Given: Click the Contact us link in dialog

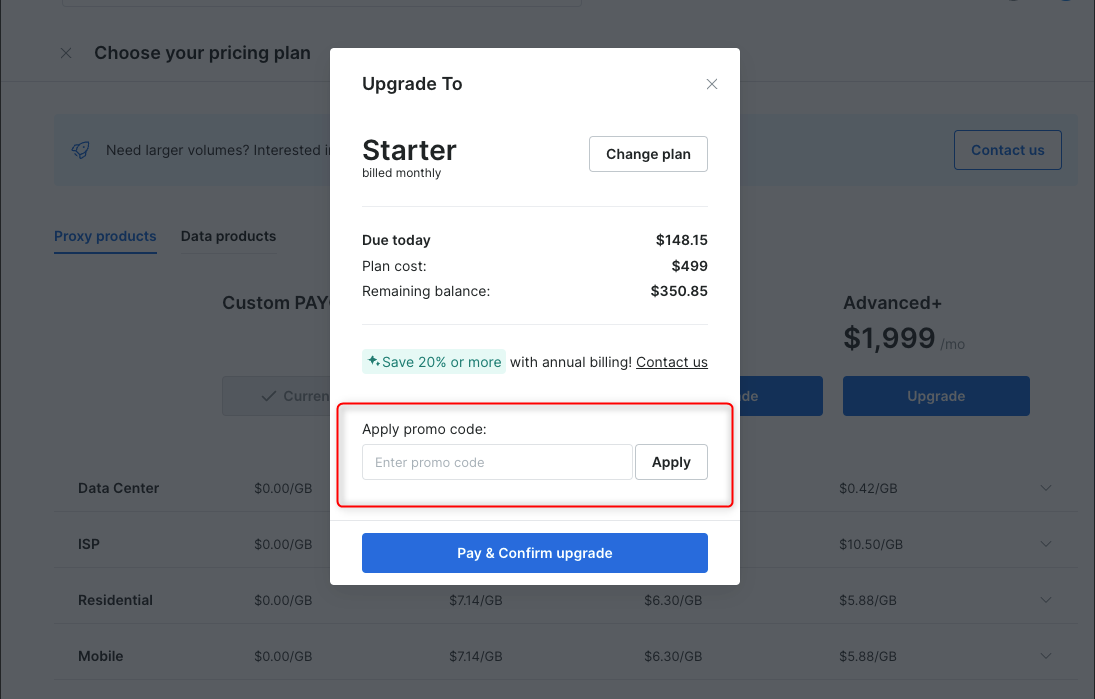Looking at the screenshot, I should [x=671, y=362].
